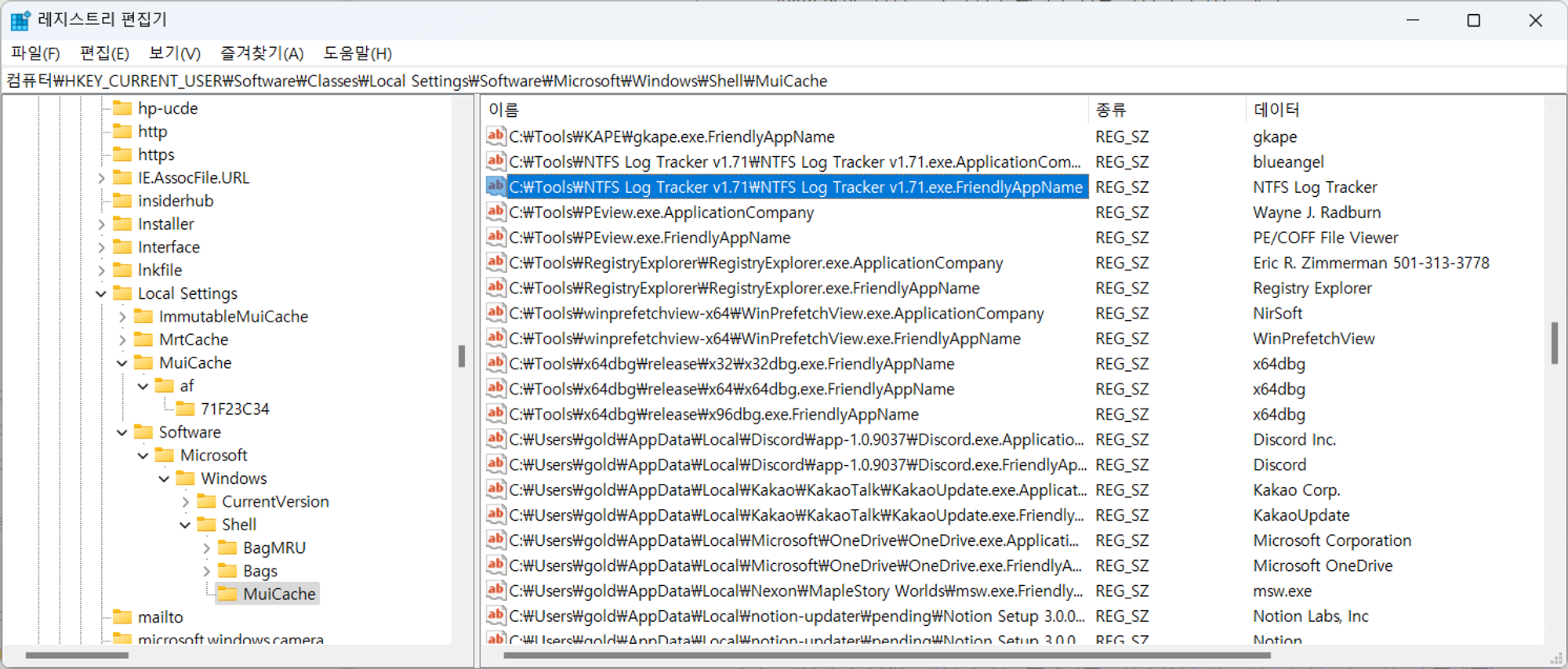Collapse the af subkey arrow
1568x669 pixels.
coord(143,386)
